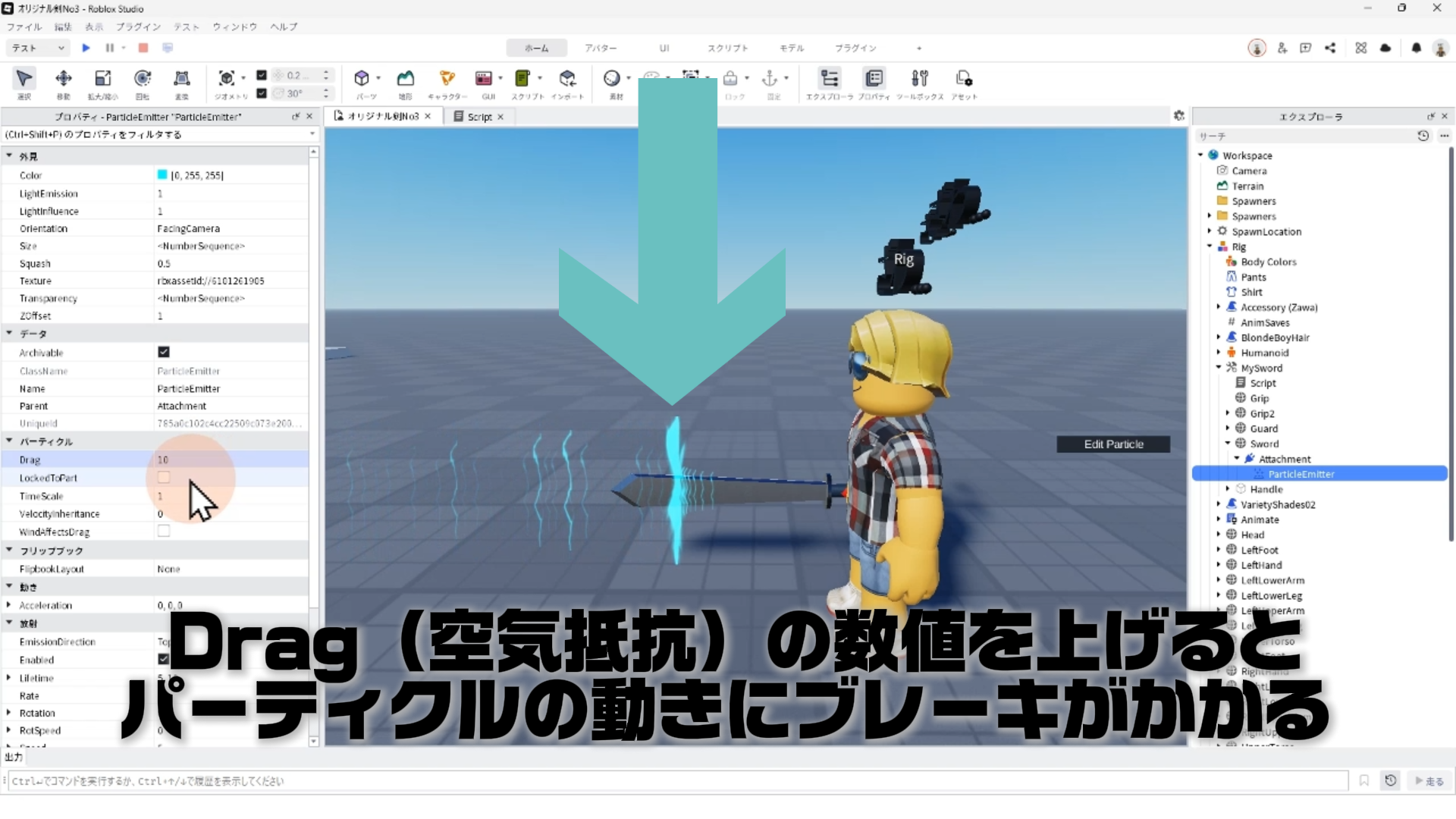Select the Move tool in toolbar
Viewport: 1456px width, 819px height.
coord(64,79)
